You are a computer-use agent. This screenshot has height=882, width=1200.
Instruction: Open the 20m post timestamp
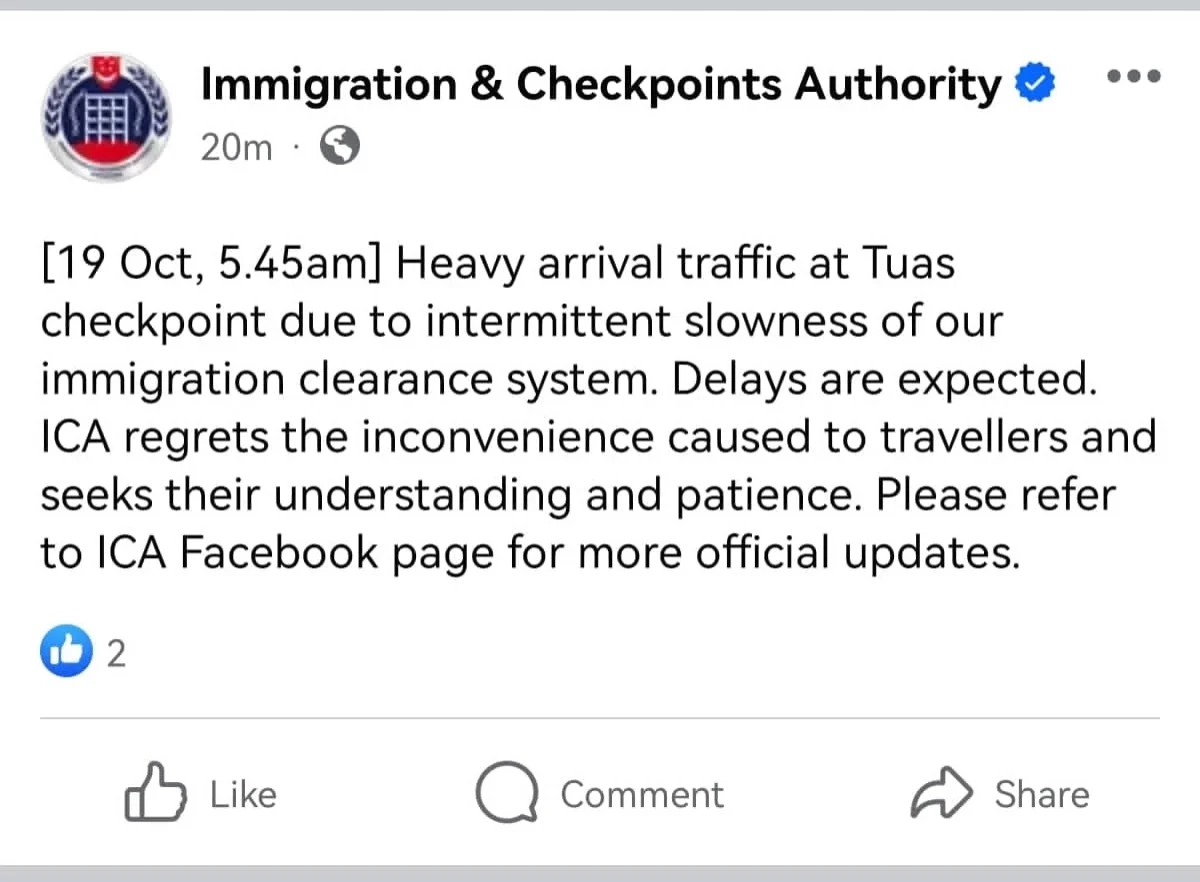pos(236,148)
